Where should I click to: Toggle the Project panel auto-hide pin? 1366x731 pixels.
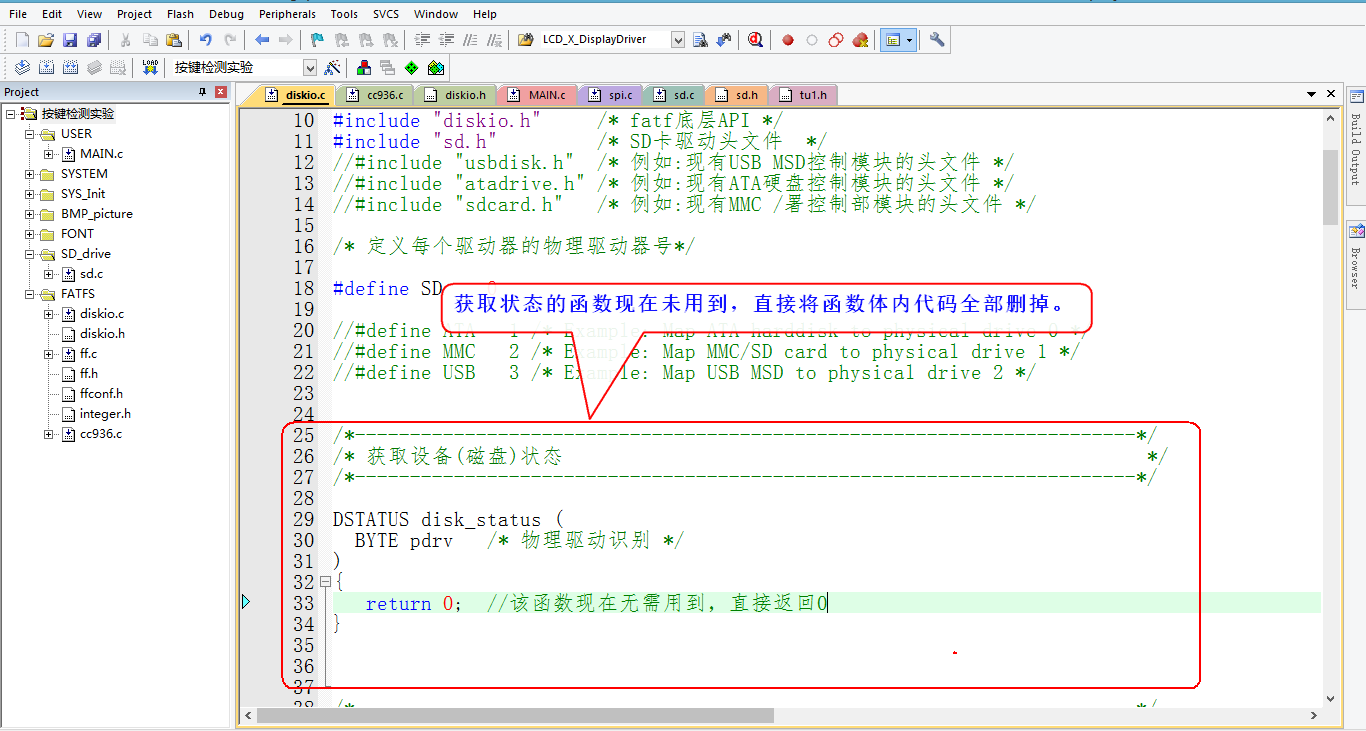202,92
